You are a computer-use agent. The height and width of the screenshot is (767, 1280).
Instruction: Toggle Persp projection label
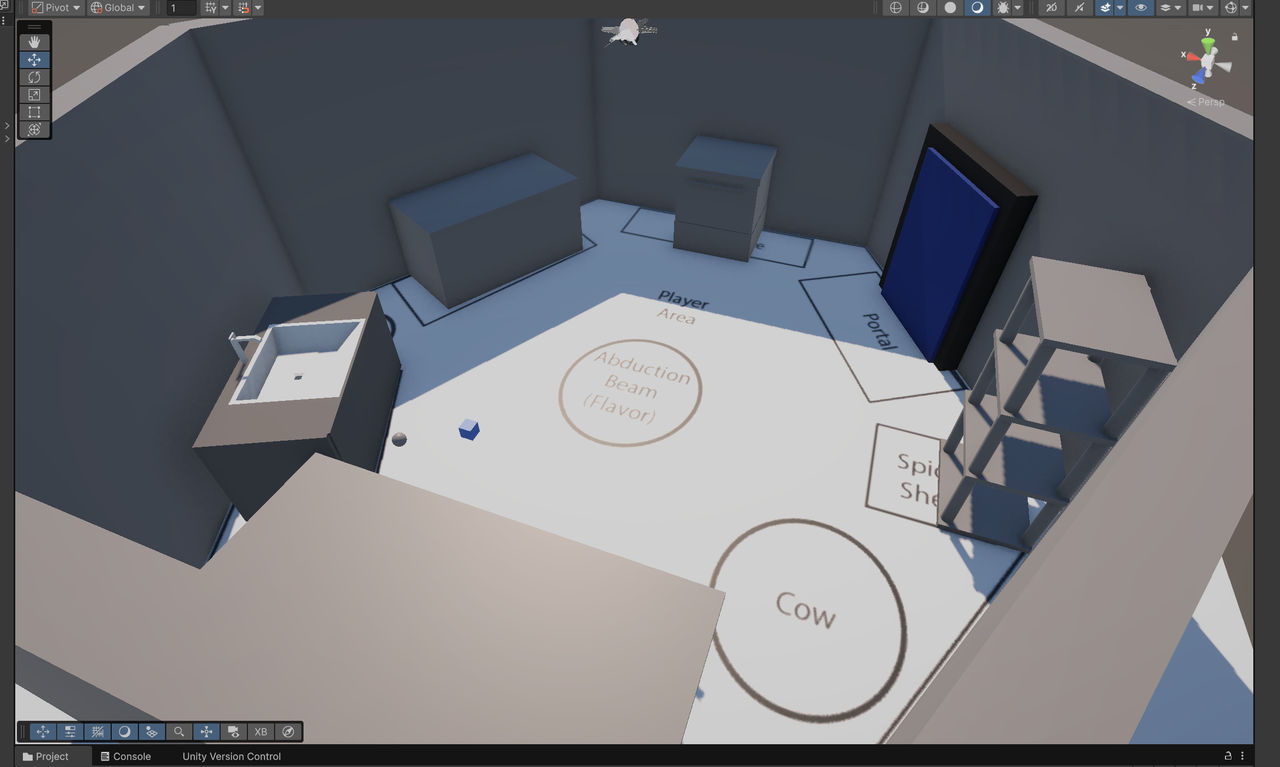click(1206, 102)
